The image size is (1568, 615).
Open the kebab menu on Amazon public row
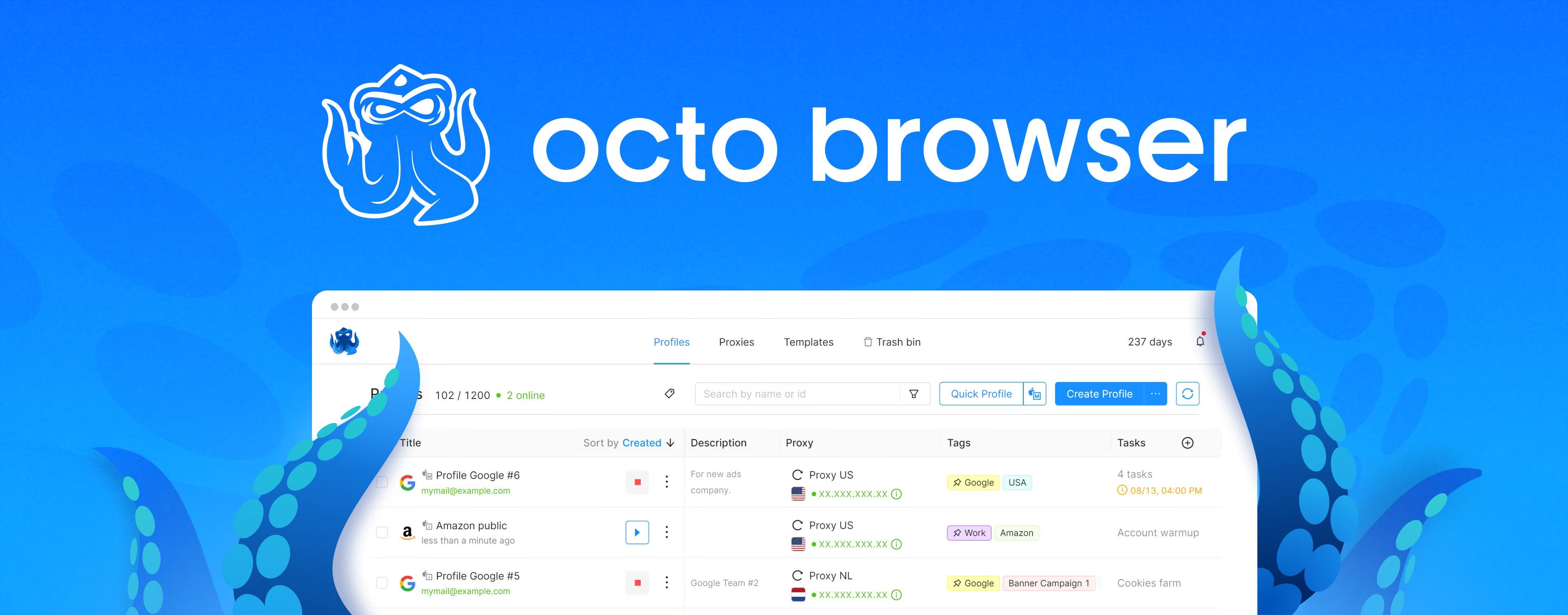(666, 532)
